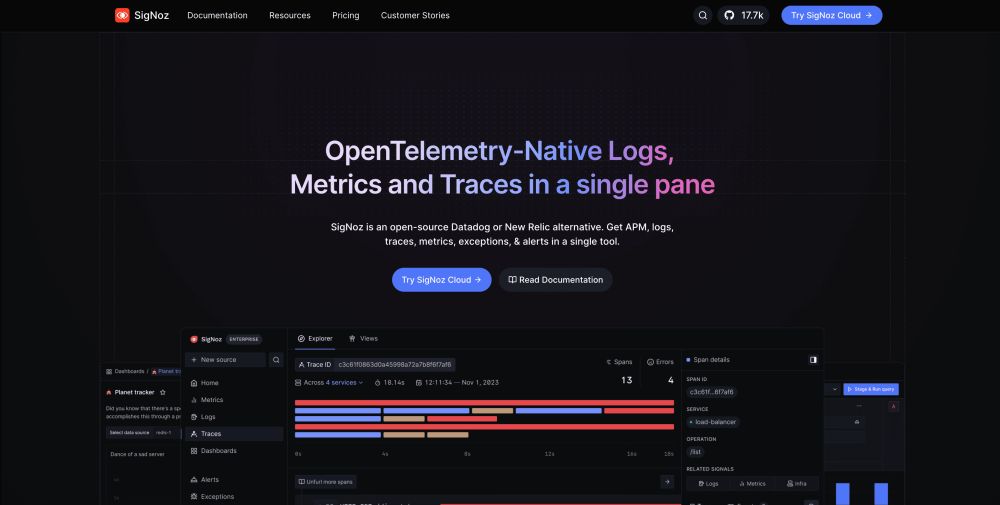Toggle the Span details side panel
This screenshot has width=1000, height=505.
coord(813,359)
